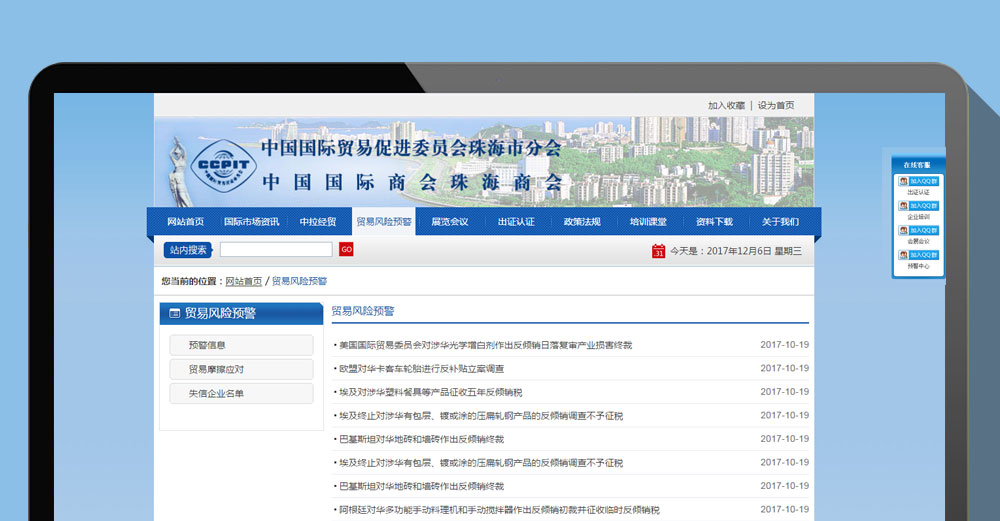
Task: Open the 贸易摩擦应对 sidebar category
Action: 241,369
